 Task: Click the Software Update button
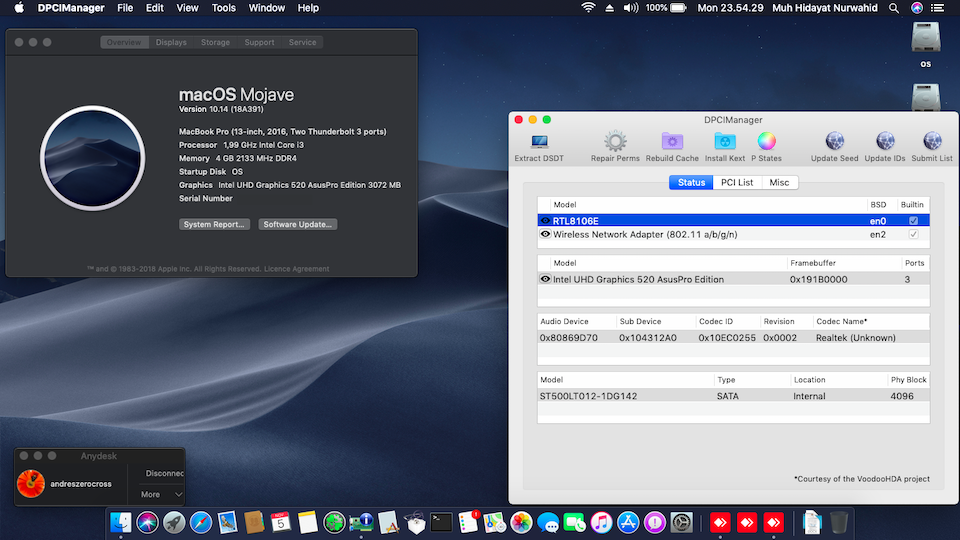pyautogui.click(x=298, y=224)
